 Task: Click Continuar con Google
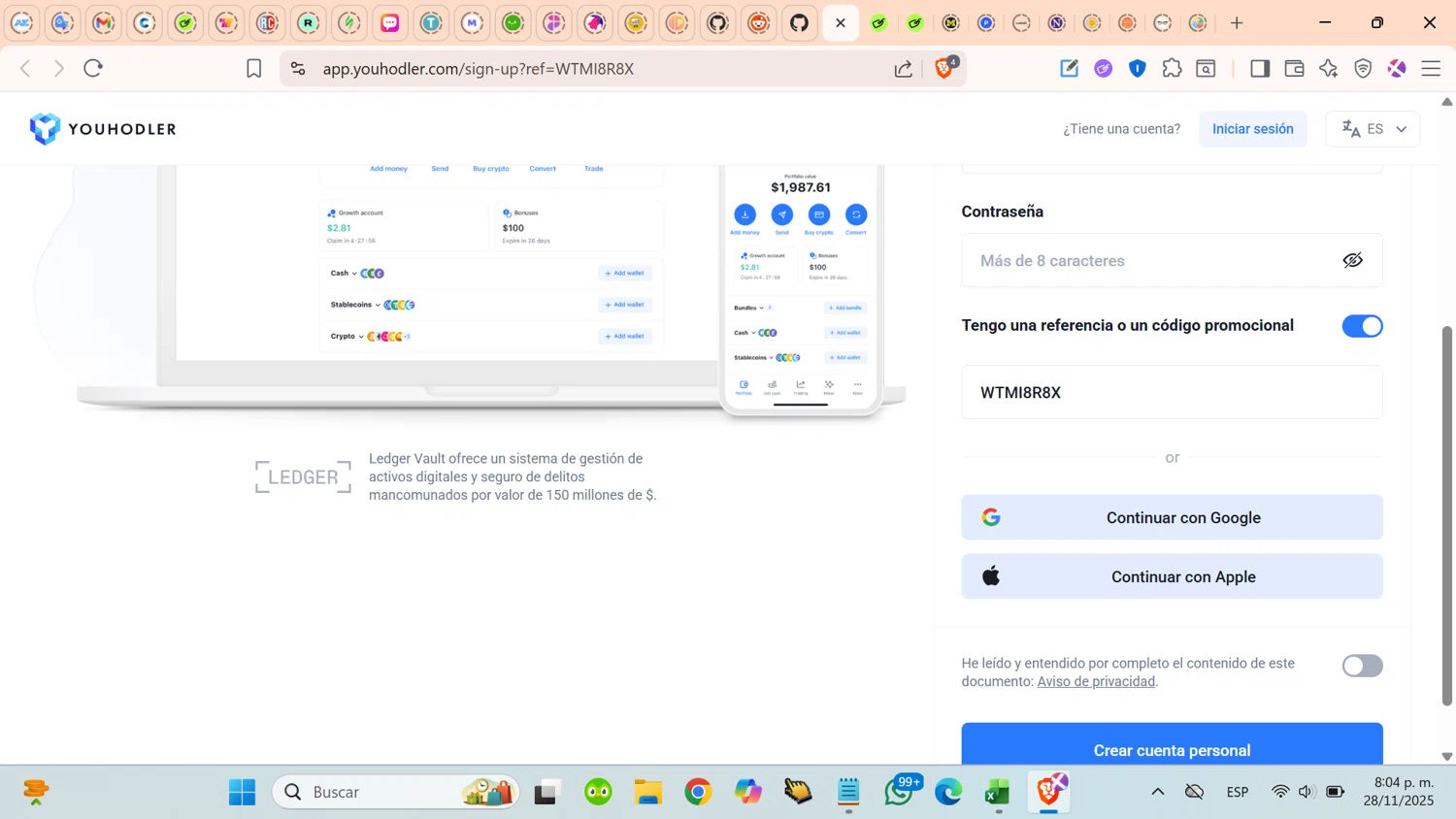pos(1172,517)
